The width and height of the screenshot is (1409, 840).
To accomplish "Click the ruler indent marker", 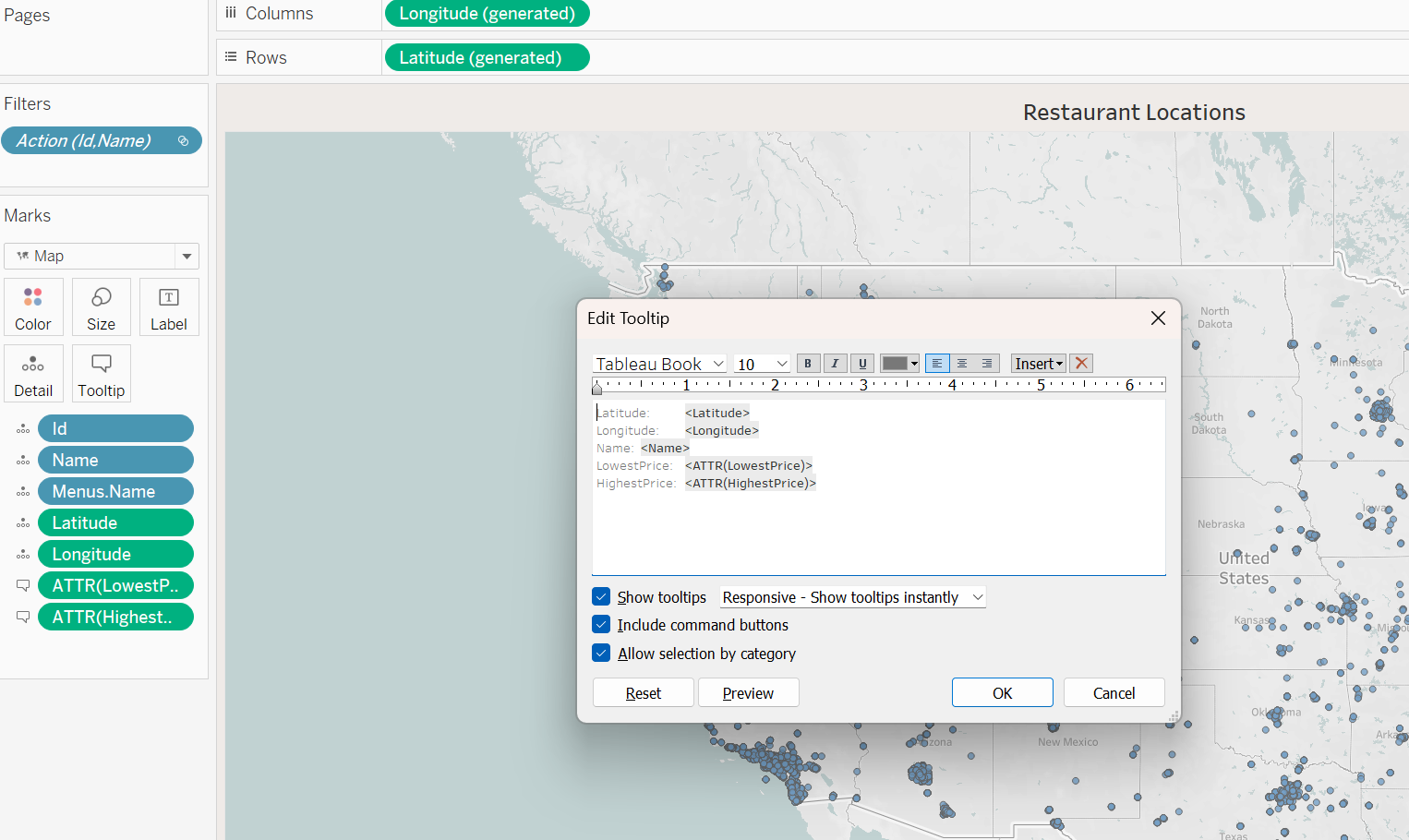I will pyautogui.click(x=597, y=388).
